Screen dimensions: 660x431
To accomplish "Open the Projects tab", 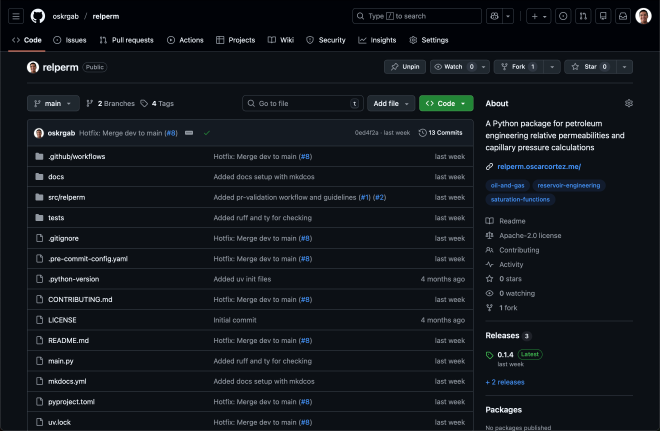I will point(236,40).
